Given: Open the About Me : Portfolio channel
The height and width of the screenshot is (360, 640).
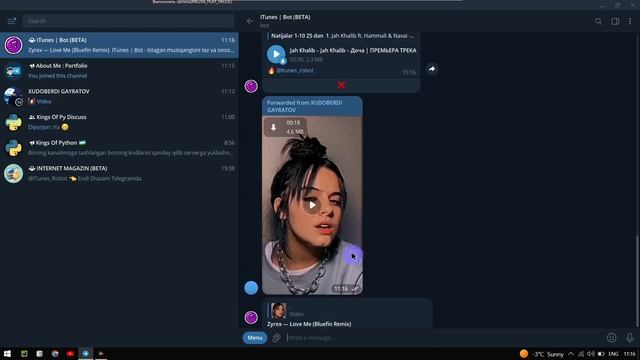Looking at the screenshot, I should click(x=119, y=71).
